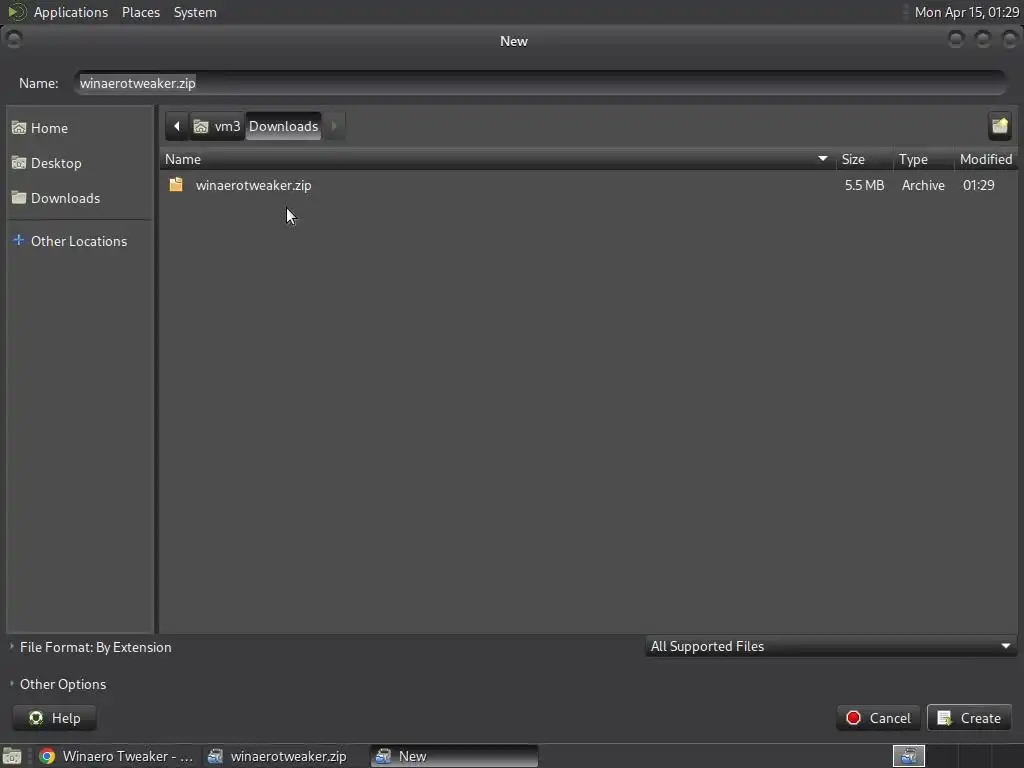Click the forward arrow in path bar

click(334, 126)
